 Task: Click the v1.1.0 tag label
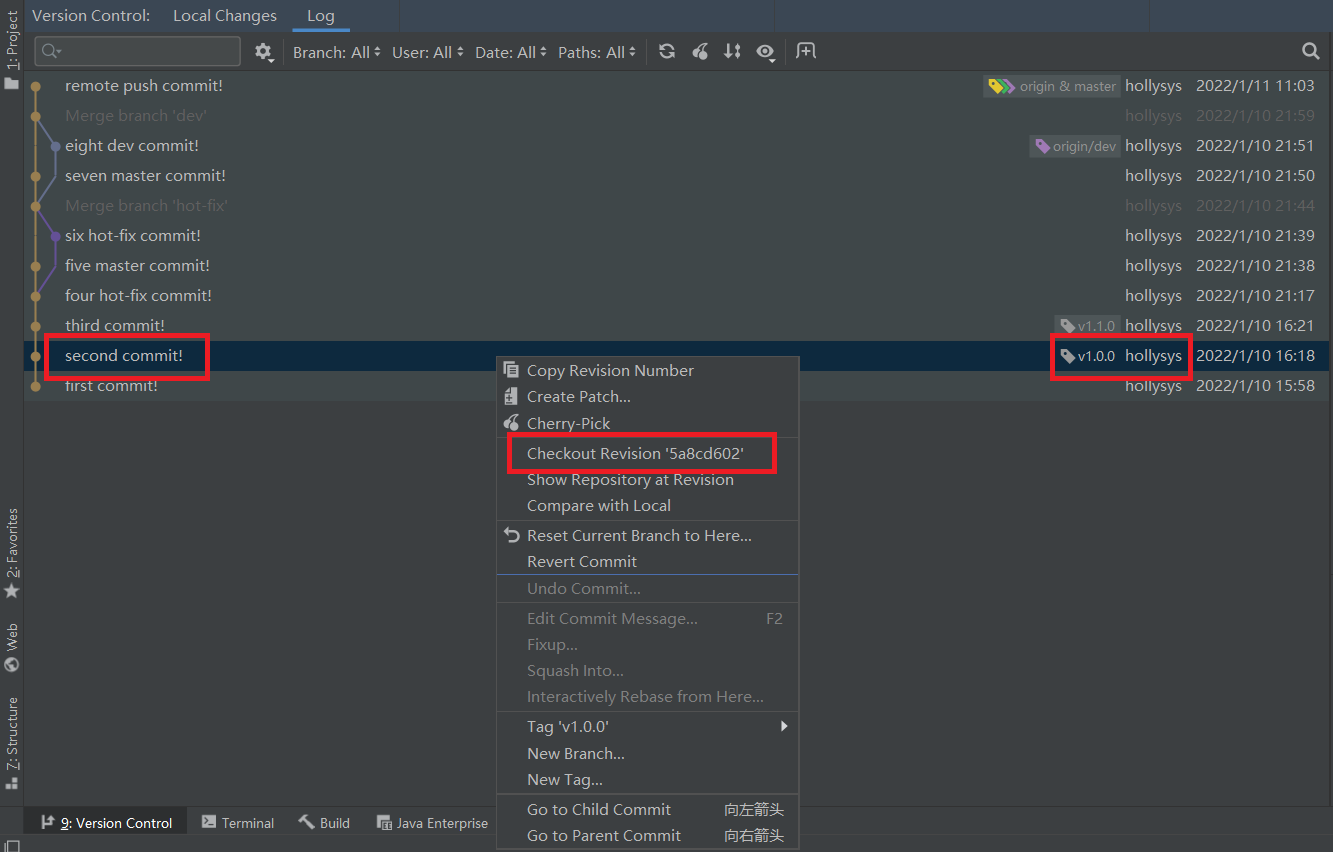pos(1087,326)
